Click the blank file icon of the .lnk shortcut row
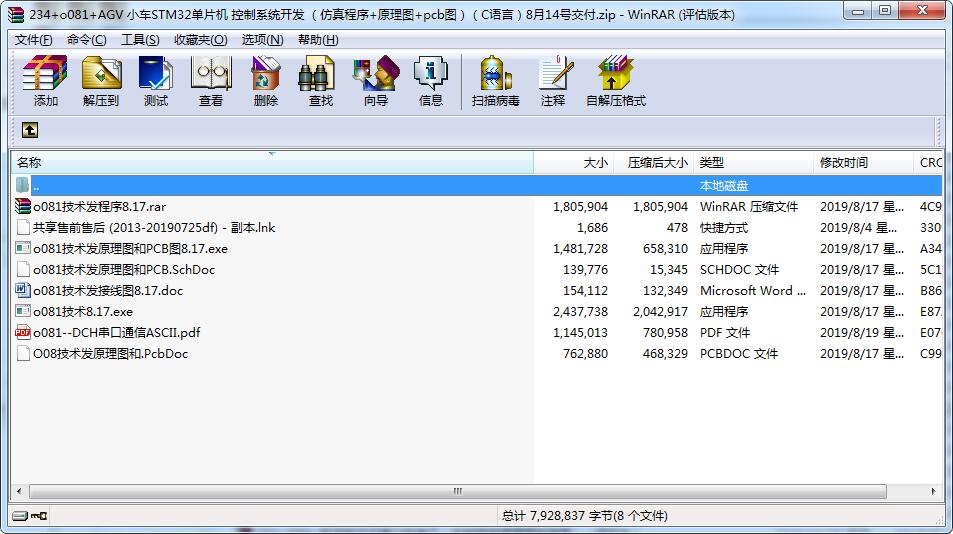The image size is (953, 534). coord(23,227)
